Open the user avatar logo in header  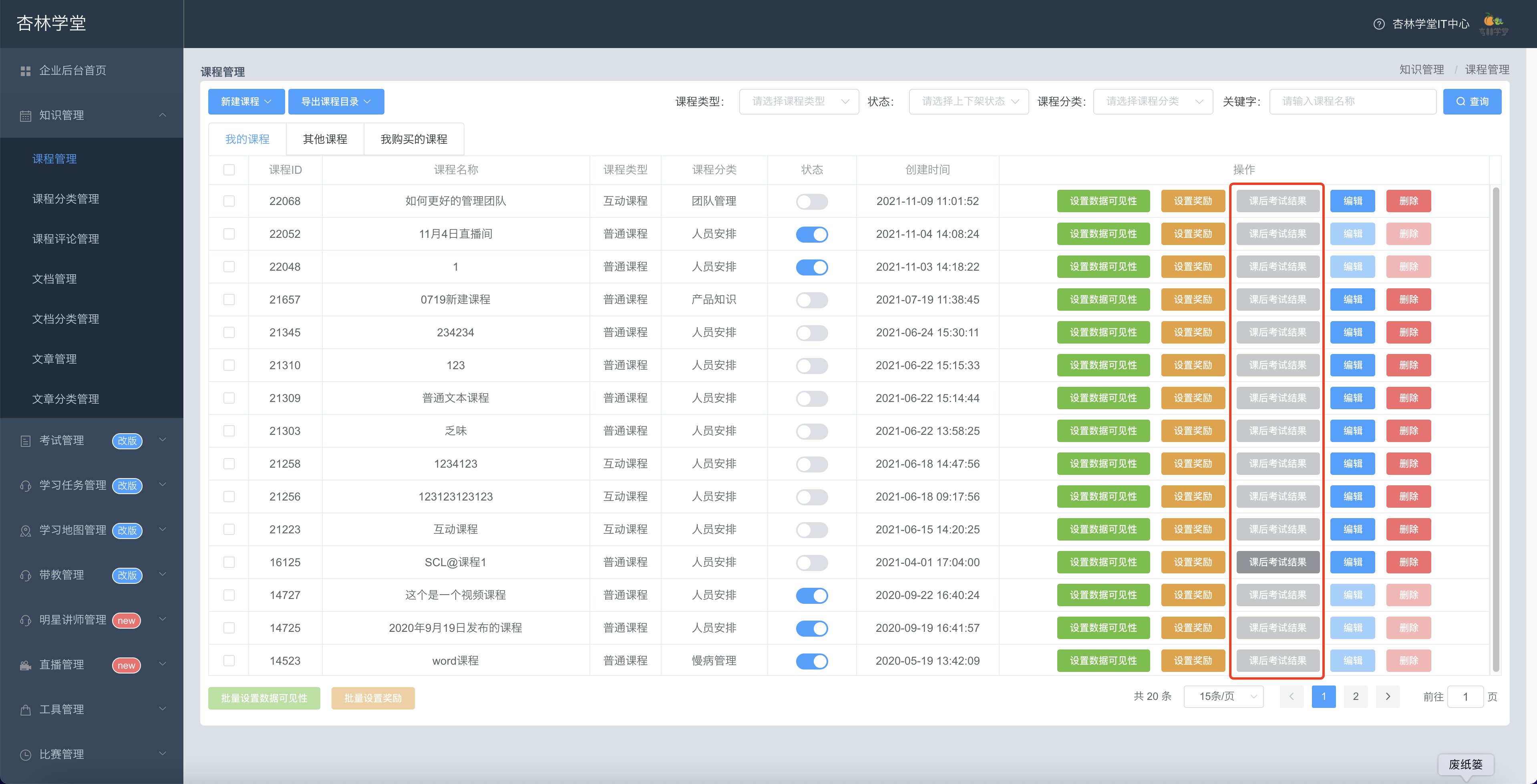tap(1494, 24)
